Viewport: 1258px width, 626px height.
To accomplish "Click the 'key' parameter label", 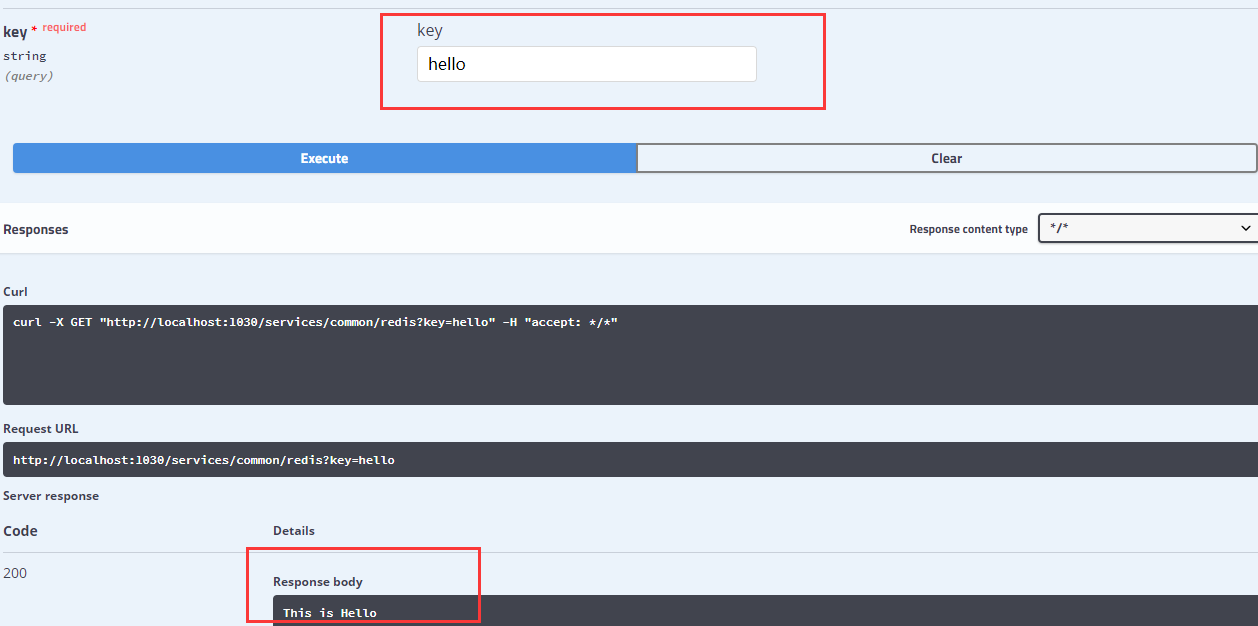I will point(15,31).
